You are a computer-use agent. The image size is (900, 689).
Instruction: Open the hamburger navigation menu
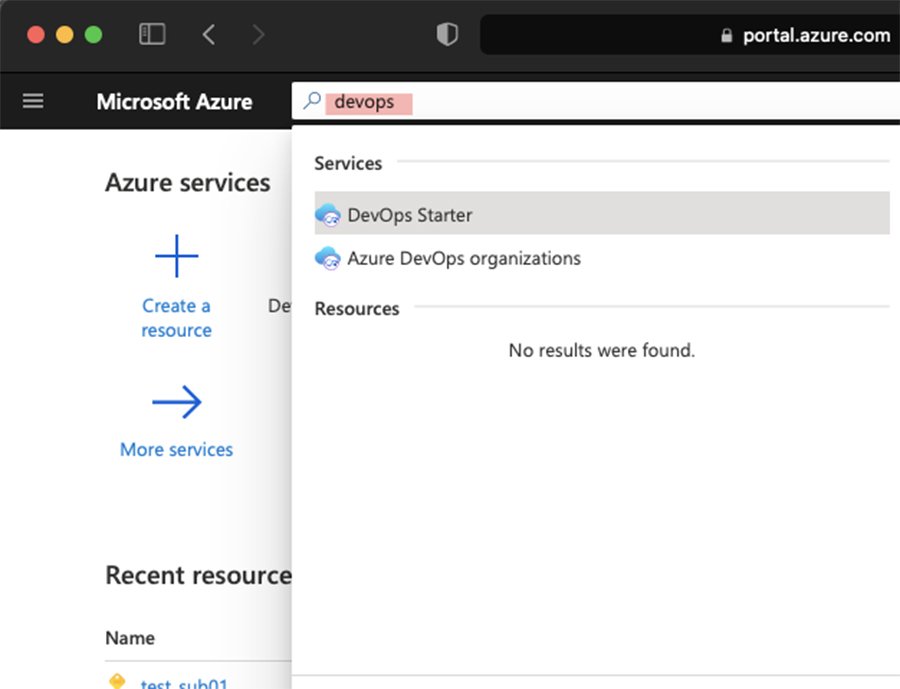click(33, 100)
